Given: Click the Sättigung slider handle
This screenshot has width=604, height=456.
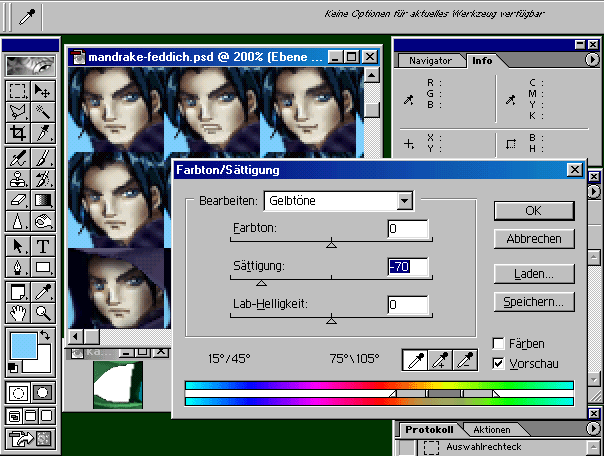Looking at the screenshot, I should click(261, 282).
